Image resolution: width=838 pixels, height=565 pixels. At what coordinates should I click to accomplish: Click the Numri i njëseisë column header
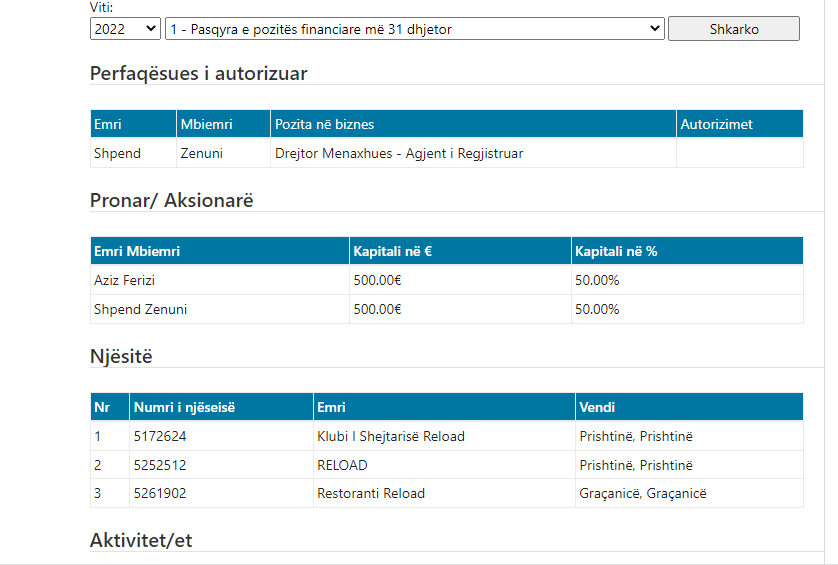pyautogui.click(x=221, y=407)
